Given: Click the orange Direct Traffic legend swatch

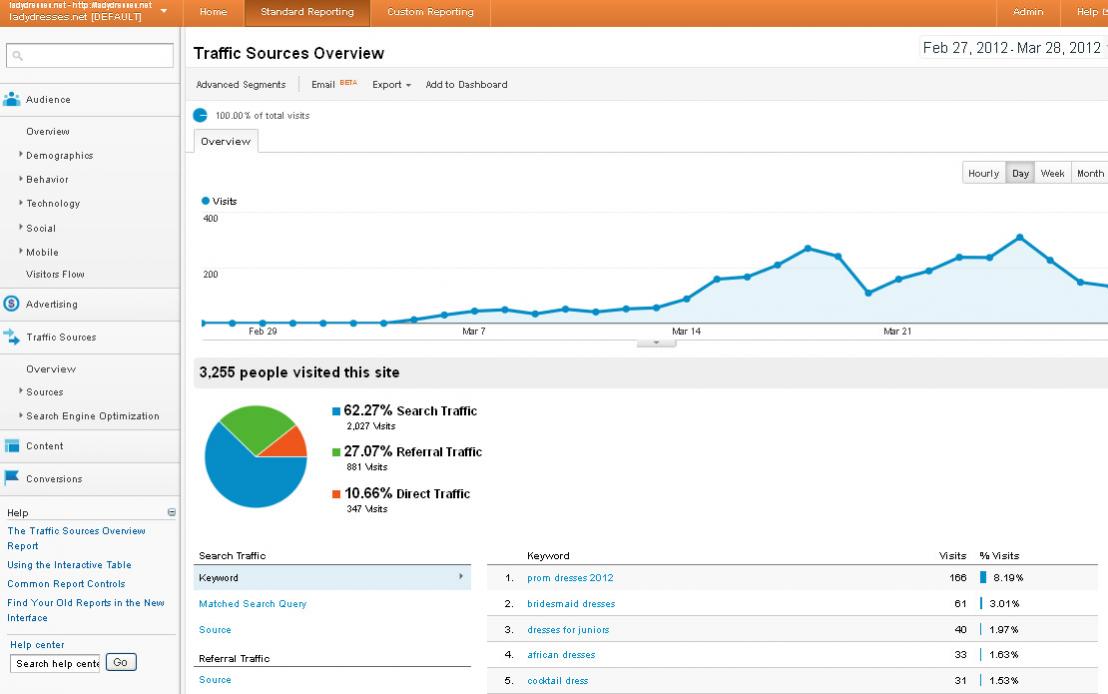Looking at the screenshot, I should coord(336,493).
